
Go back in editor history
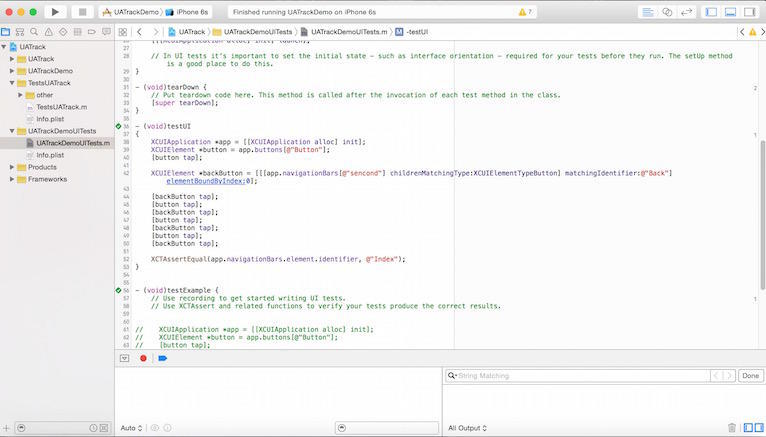(139, 32)
